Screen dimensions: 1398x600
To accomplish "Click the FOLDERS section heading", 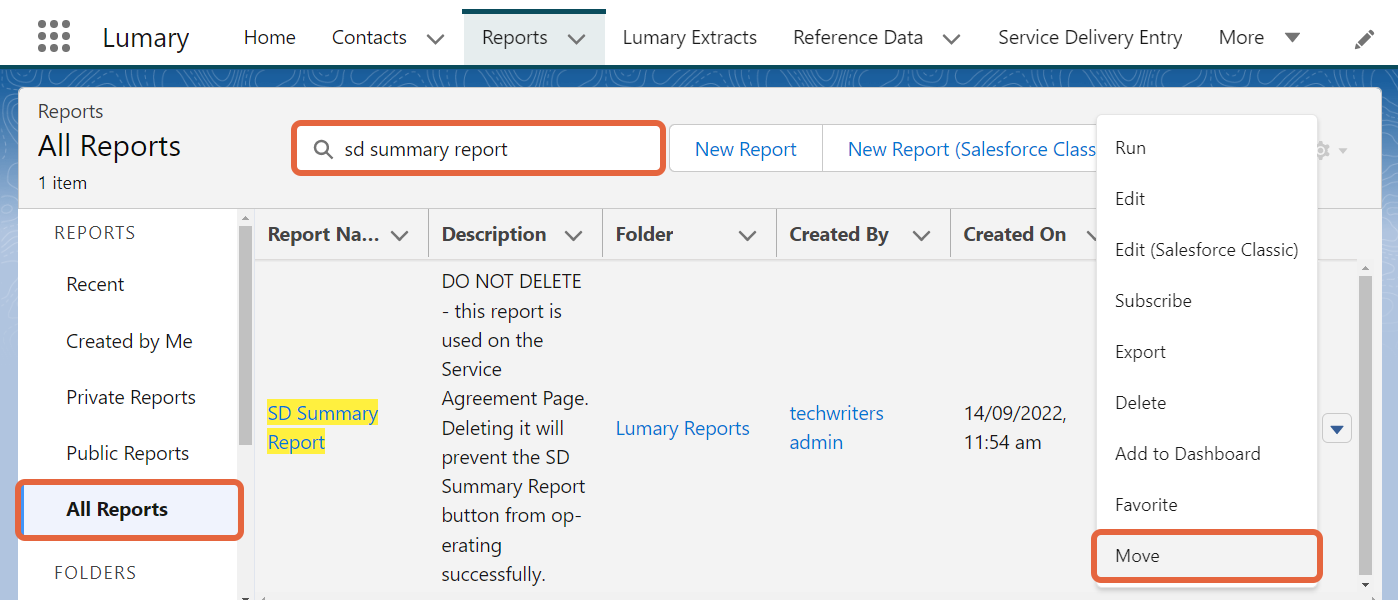I will point(95,573).
